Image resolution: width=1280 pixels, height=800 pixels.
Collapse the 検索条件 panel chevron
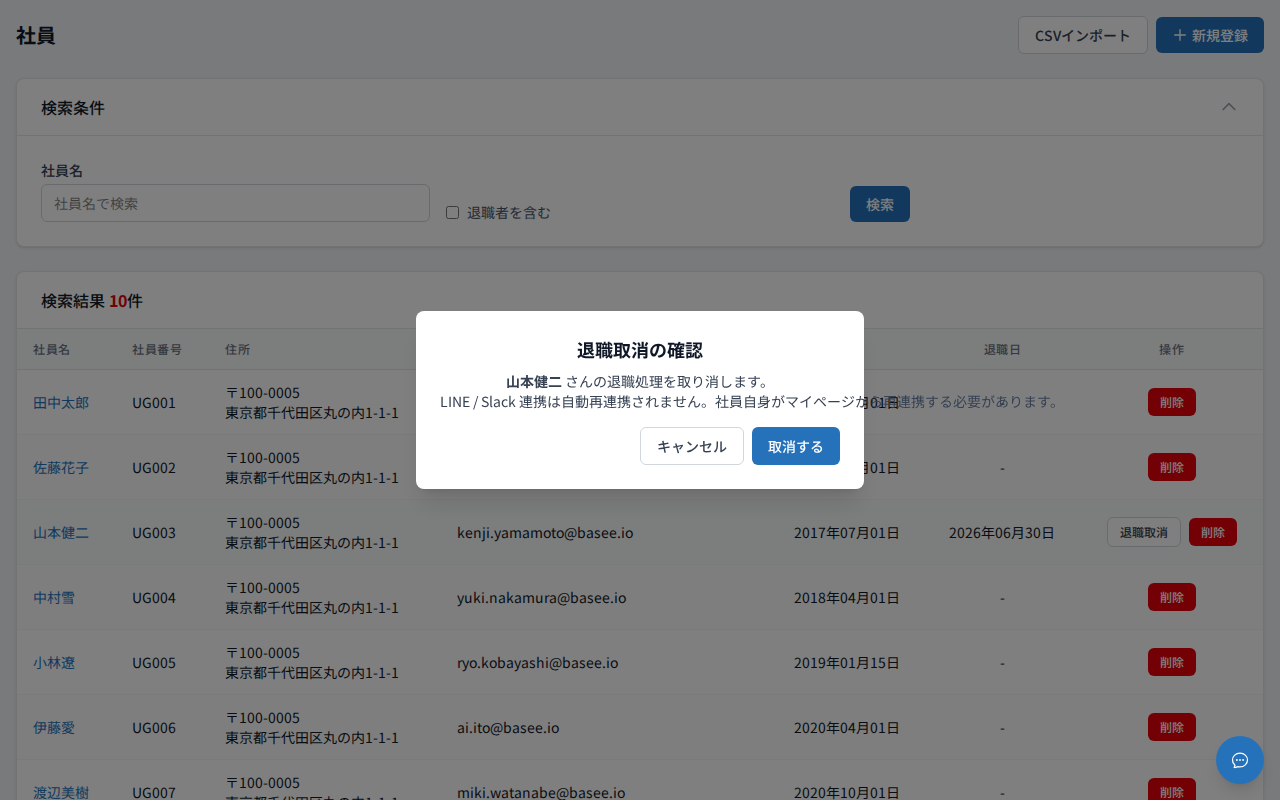tap(1229, 107)
